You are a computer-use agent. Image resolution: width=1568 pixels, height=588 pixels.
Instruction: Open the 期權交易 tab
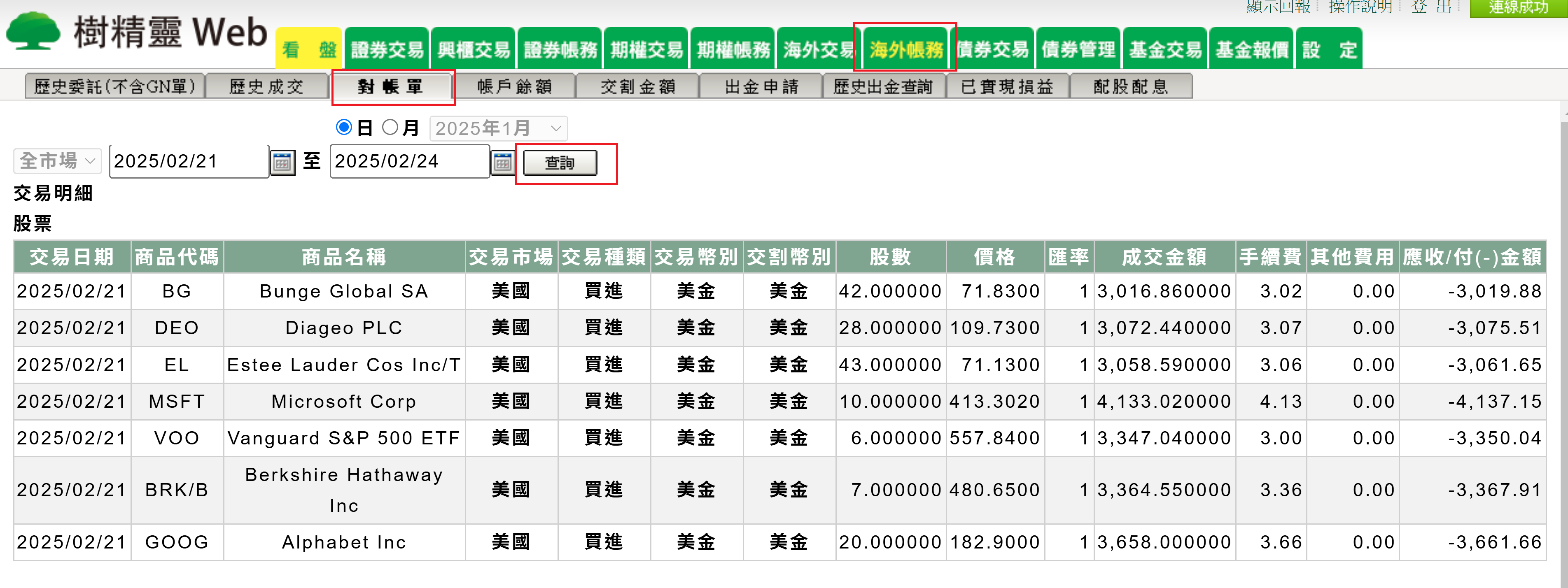(x=646, y=49)
